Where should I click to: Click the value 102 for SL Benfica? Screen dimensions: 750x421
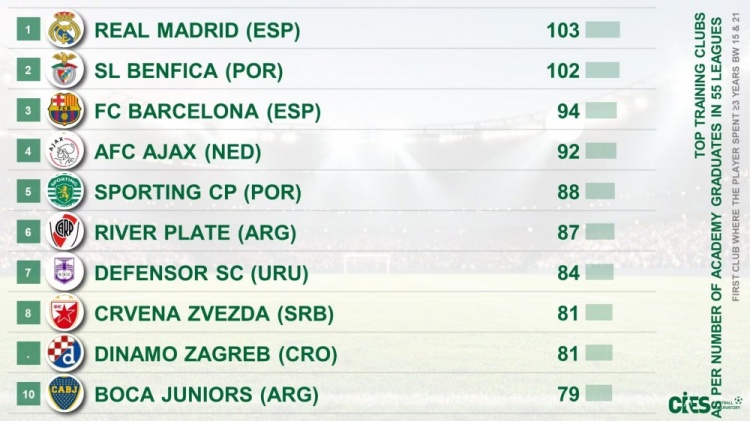tap(563, 71)
